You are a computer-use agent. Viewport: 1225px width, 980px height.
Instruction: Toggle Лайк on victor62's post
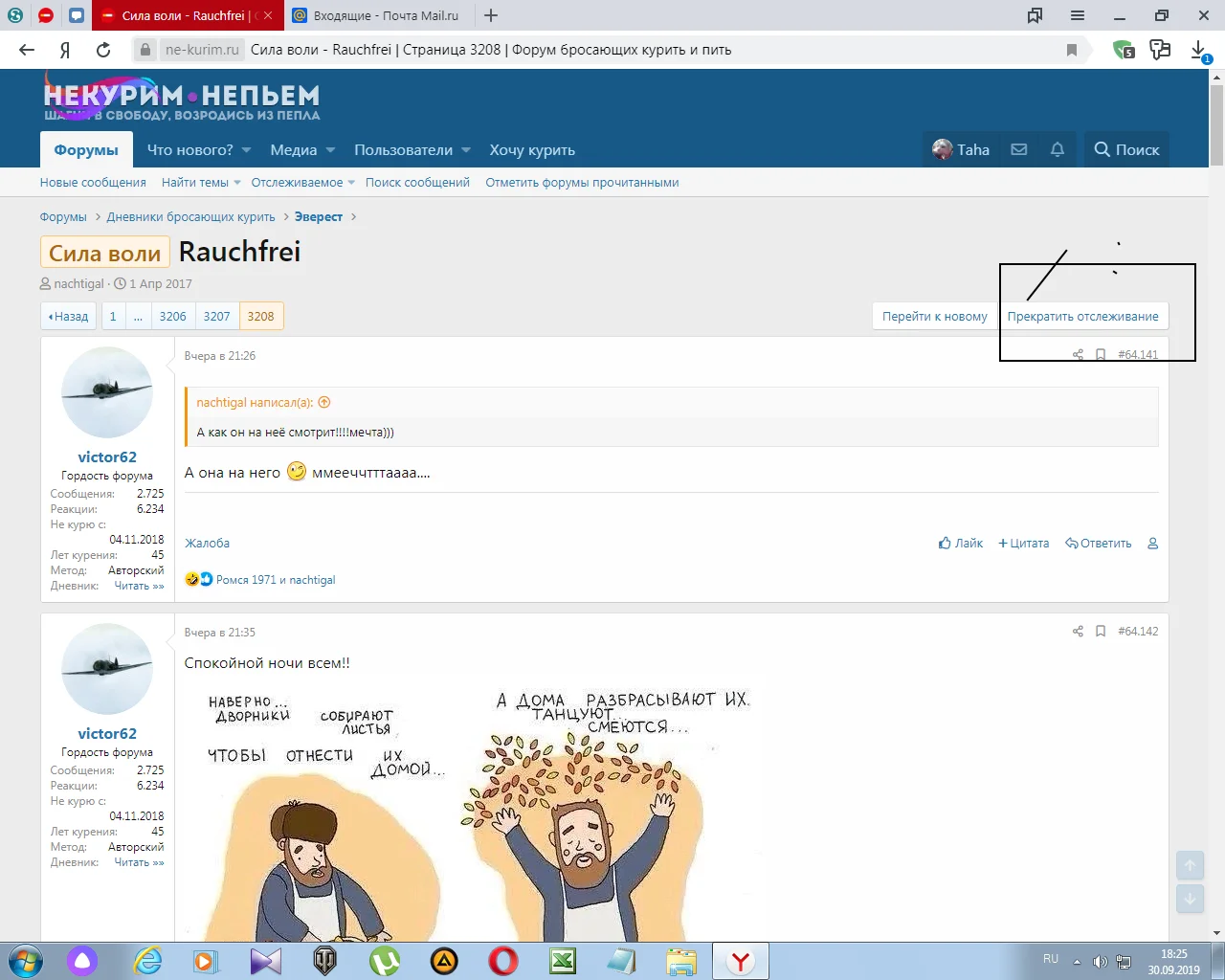click(x=961, y=544)
